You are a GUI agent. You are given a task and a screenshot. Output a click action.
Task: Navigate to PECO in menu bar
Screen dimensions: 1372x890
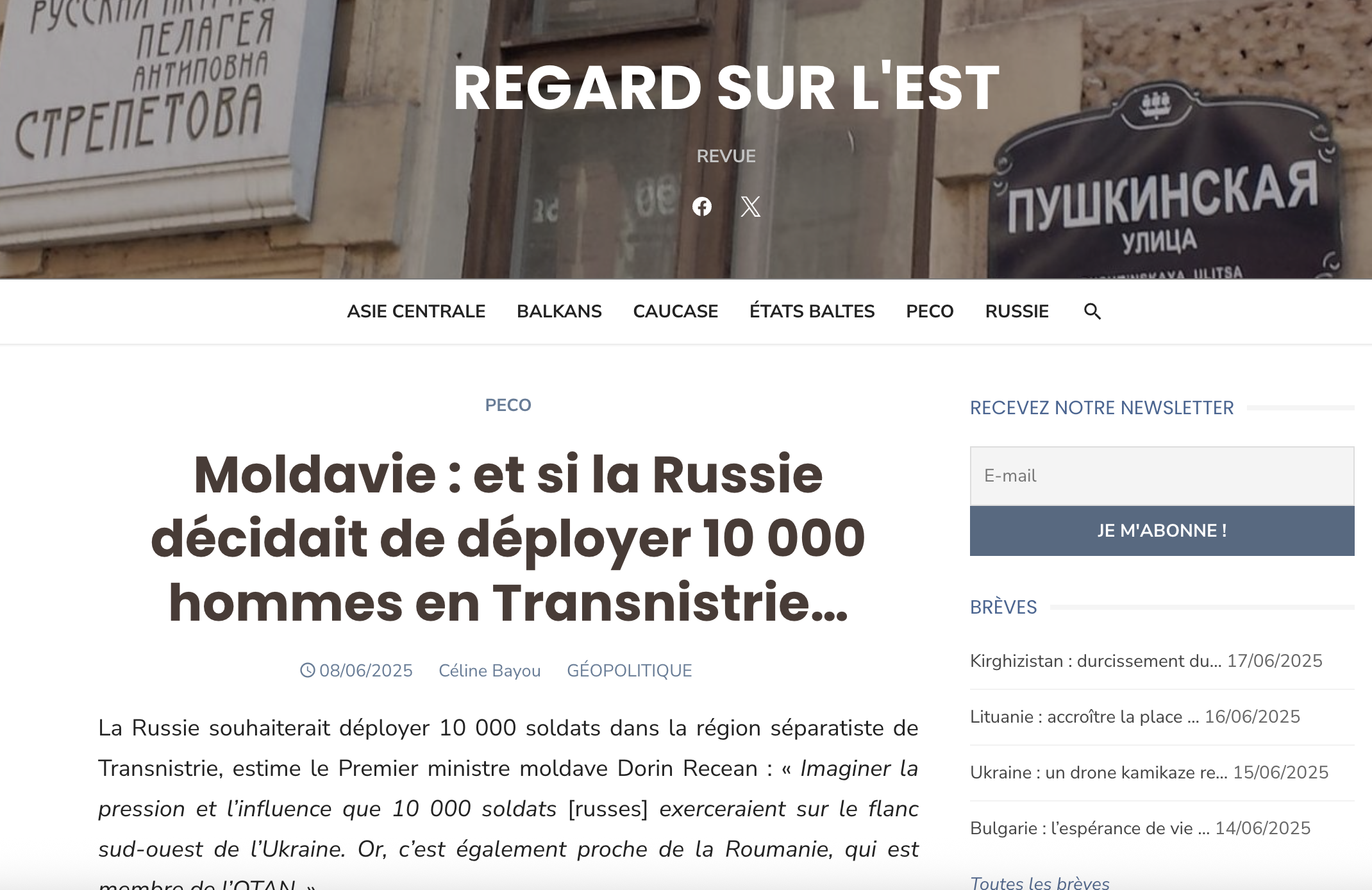pyautogui.click(x=929, y=312)
